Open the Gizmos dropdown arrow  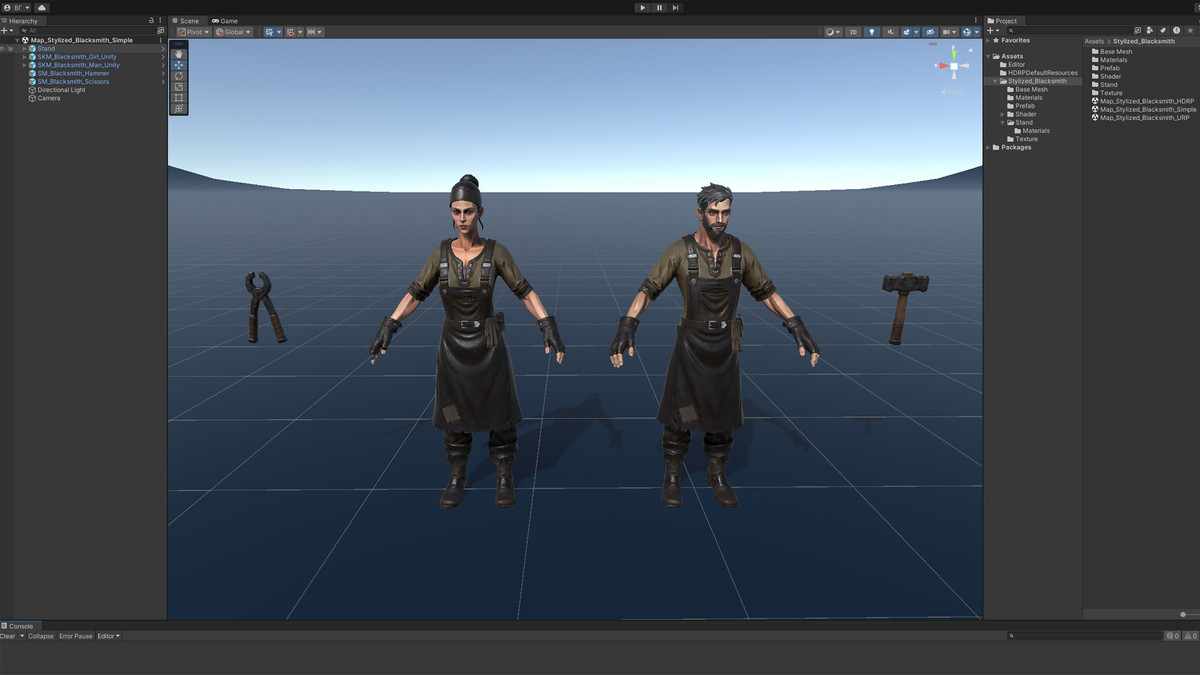[x=977, y=32]
